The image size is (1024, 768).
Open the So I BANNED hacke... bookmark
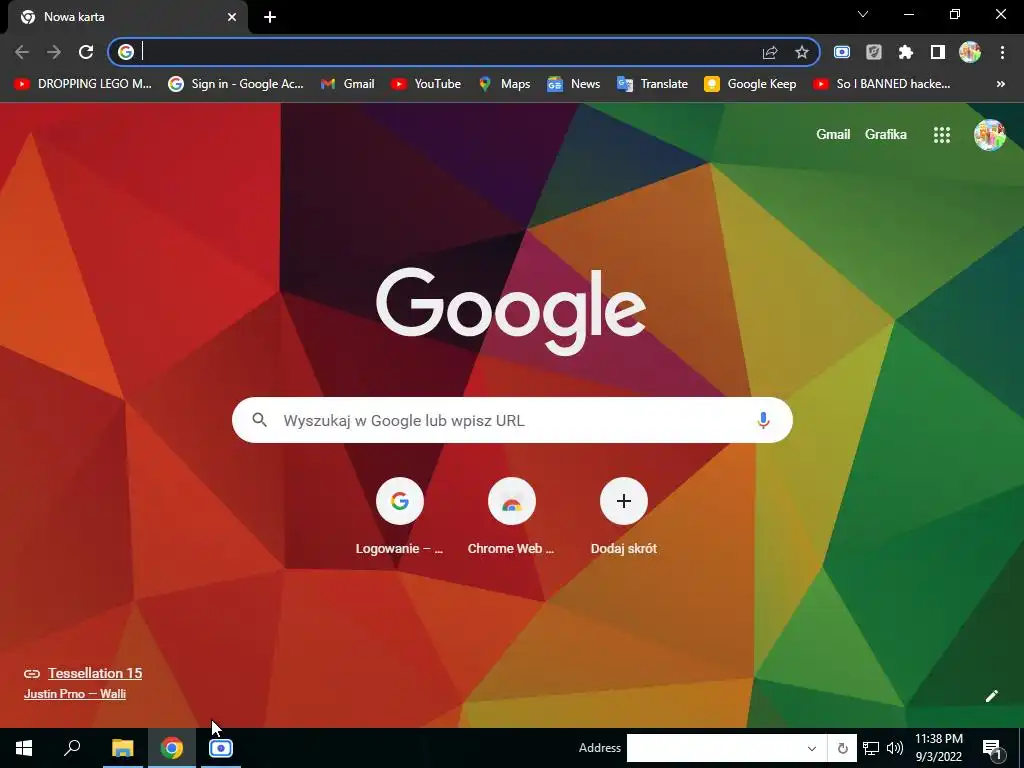click(882, 84)
